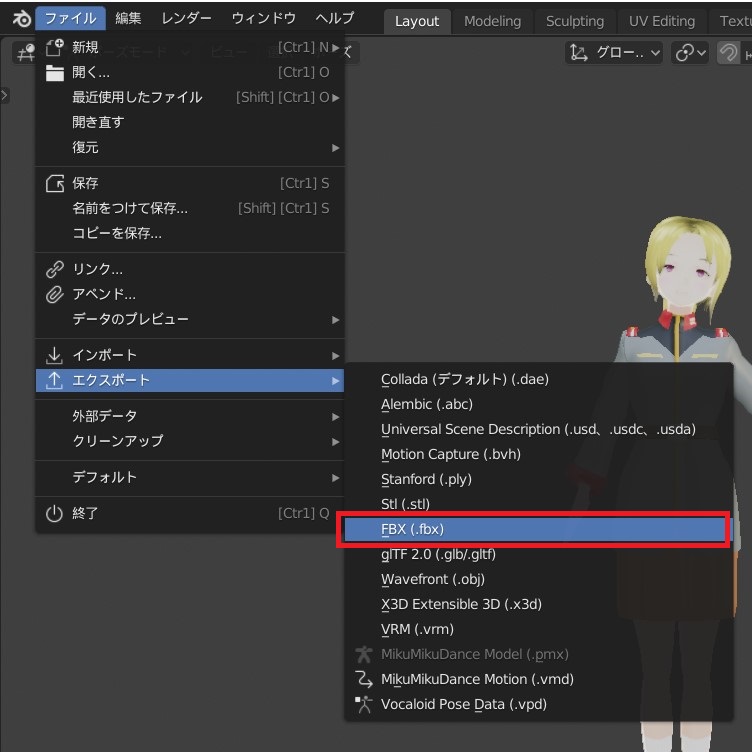Click the MikuMikuDance Motion arrow icon
Image resolution: width=752 pixels, height=752 pixels.
coord(364,679)
